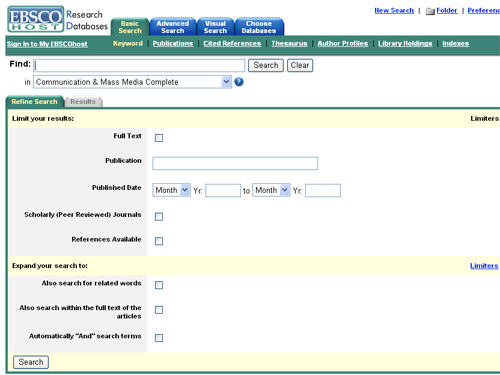The image size is (500, 375).
Task: Click the bottom Search button
Action: click(x=31, y=362)
